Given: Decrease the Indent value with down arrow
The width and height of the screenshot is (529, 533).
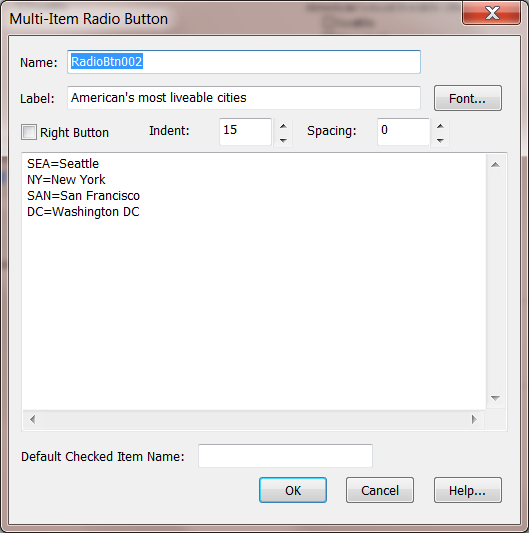Looking at the screenshot, I should pos(283,140).
